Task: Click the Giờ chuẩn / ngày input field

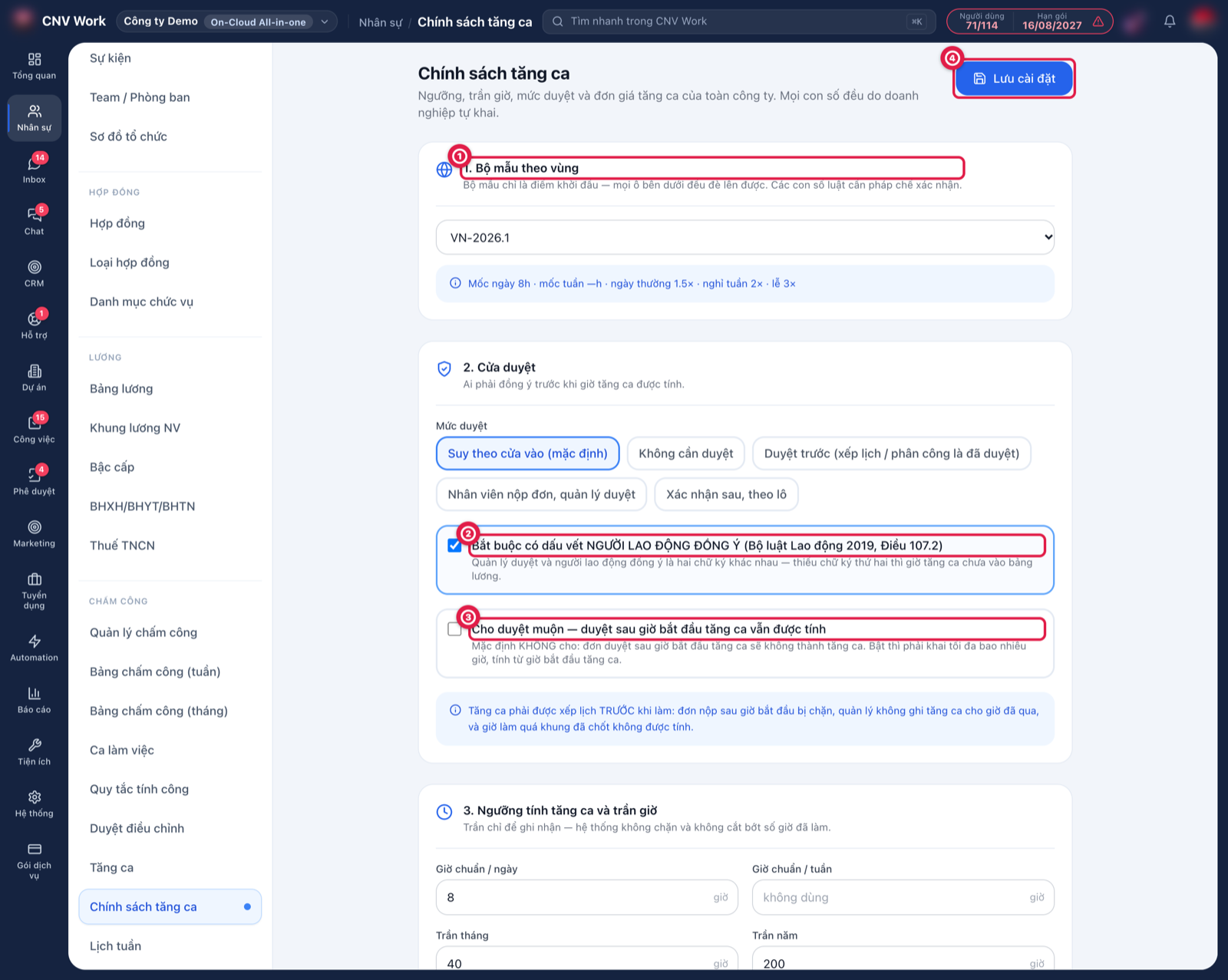Action: (586, 897)
